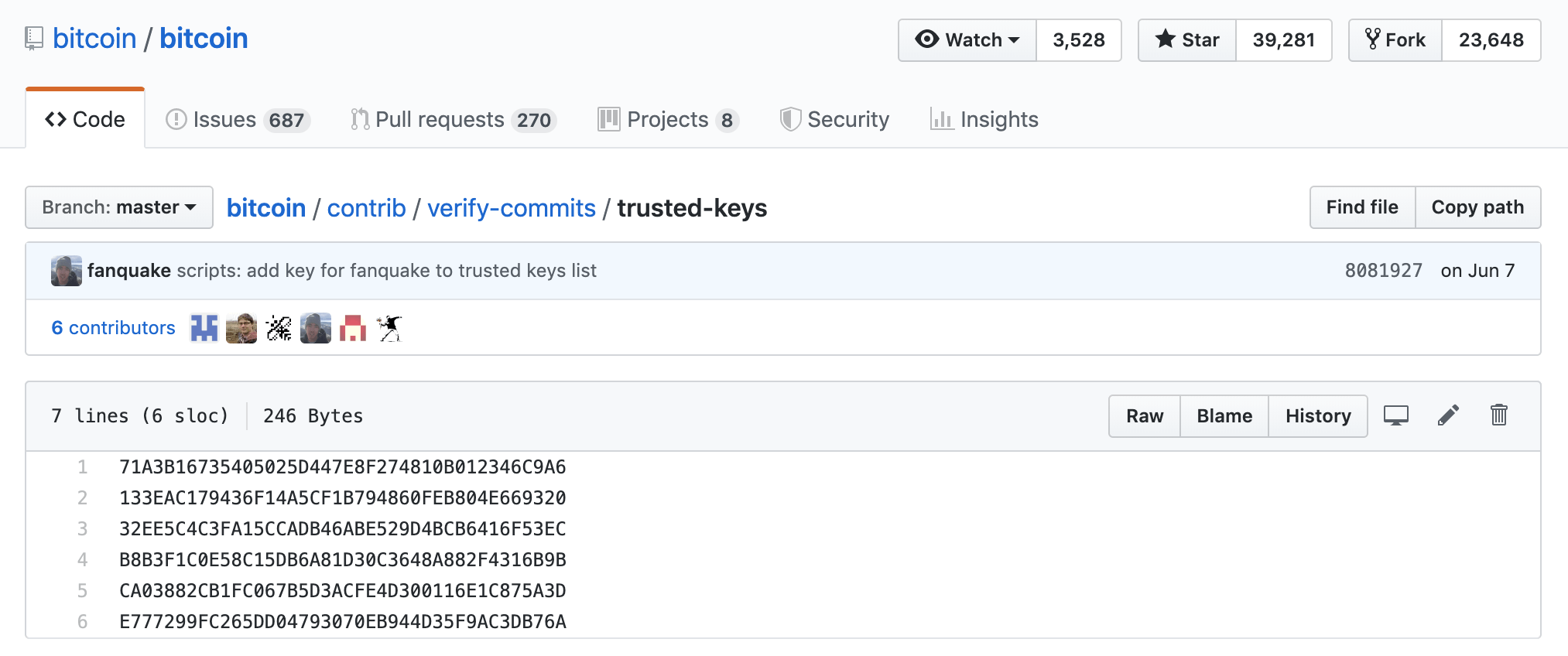Open the desktop app icon

pyautogui.click(x=1395, y=415)
